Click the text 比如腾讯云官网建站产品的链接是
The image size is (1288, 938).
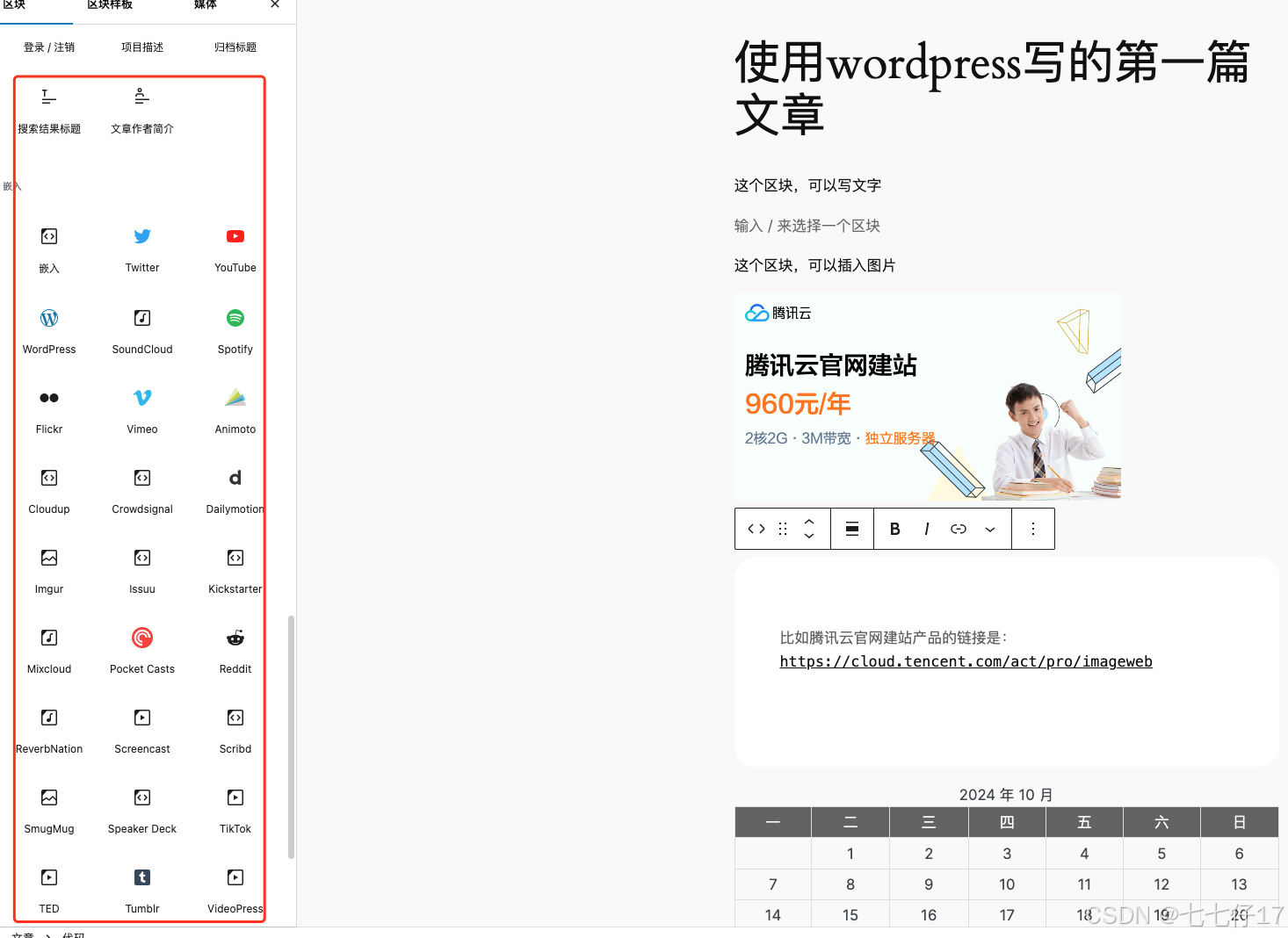coord(894,638)
